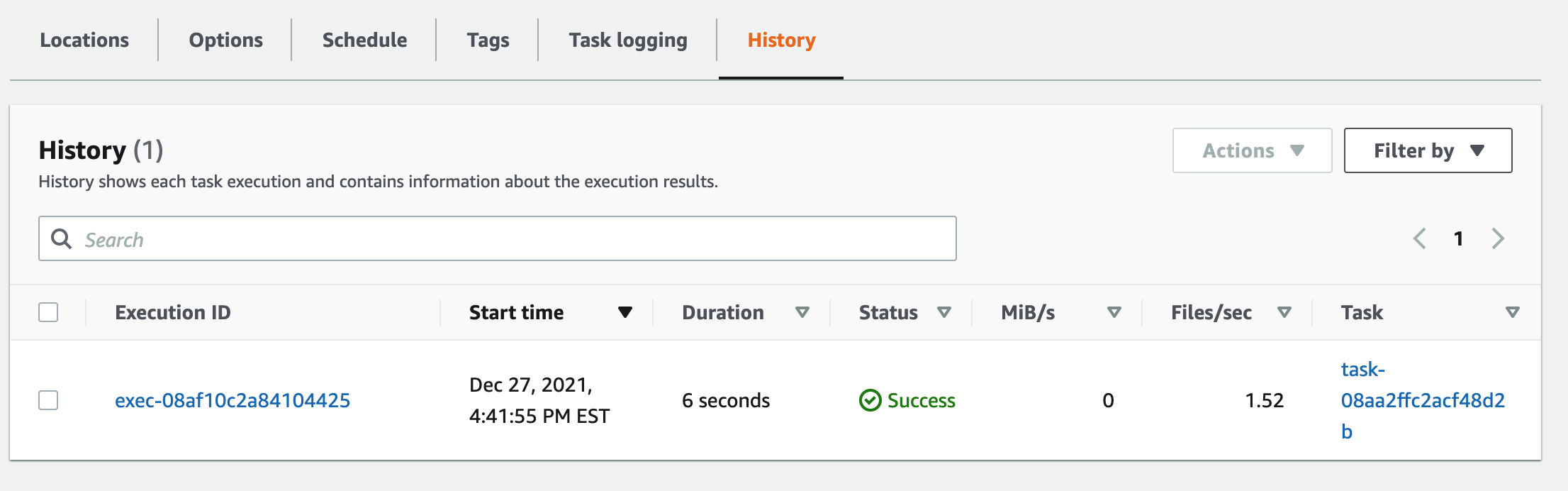Click the search magnifier icon
Screen dimensions: 1568x491
[x=62, y=238]
